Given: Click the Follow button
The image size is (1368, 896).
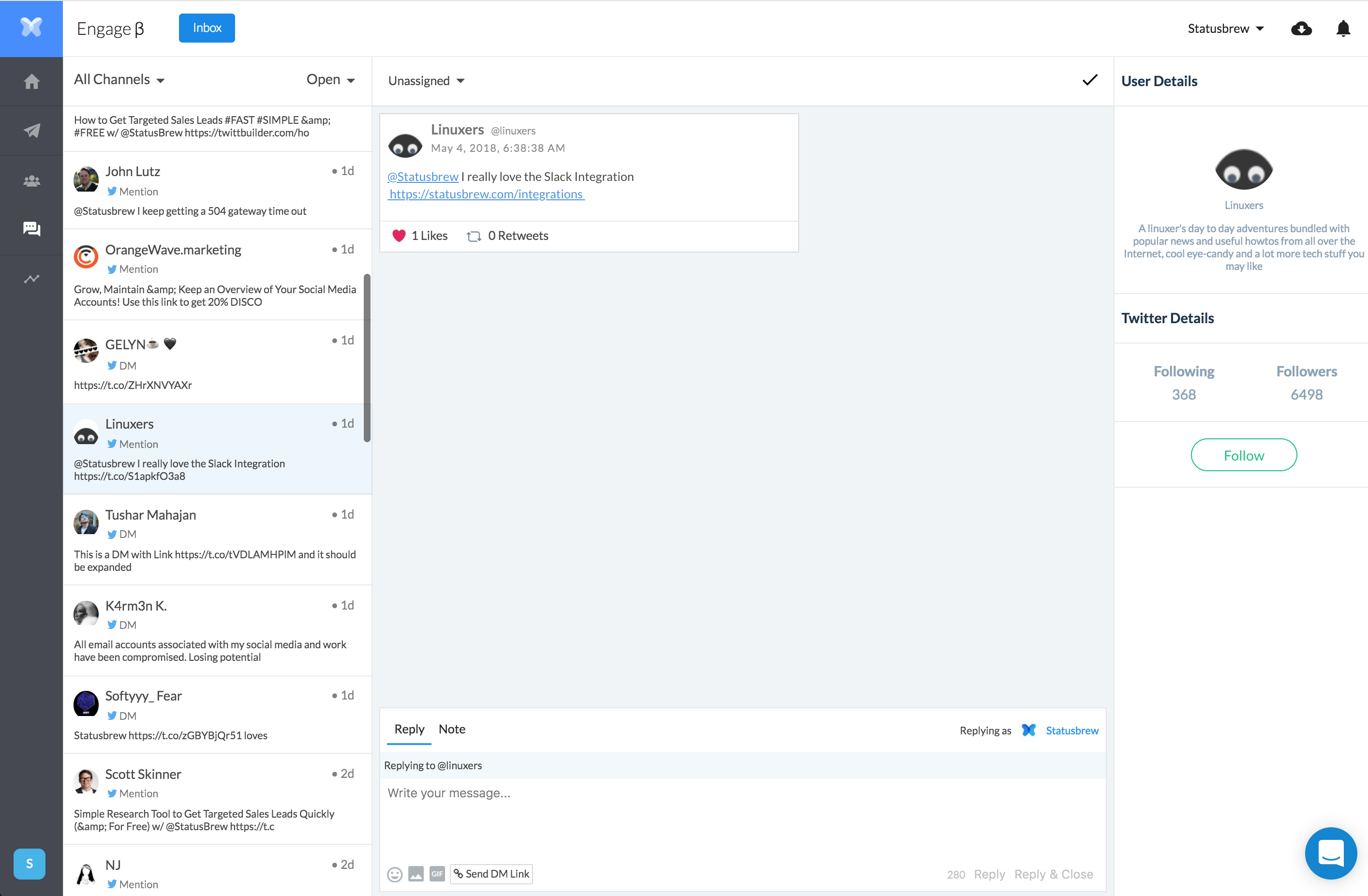Looking at the screenshot, I should click(1243, 455).
